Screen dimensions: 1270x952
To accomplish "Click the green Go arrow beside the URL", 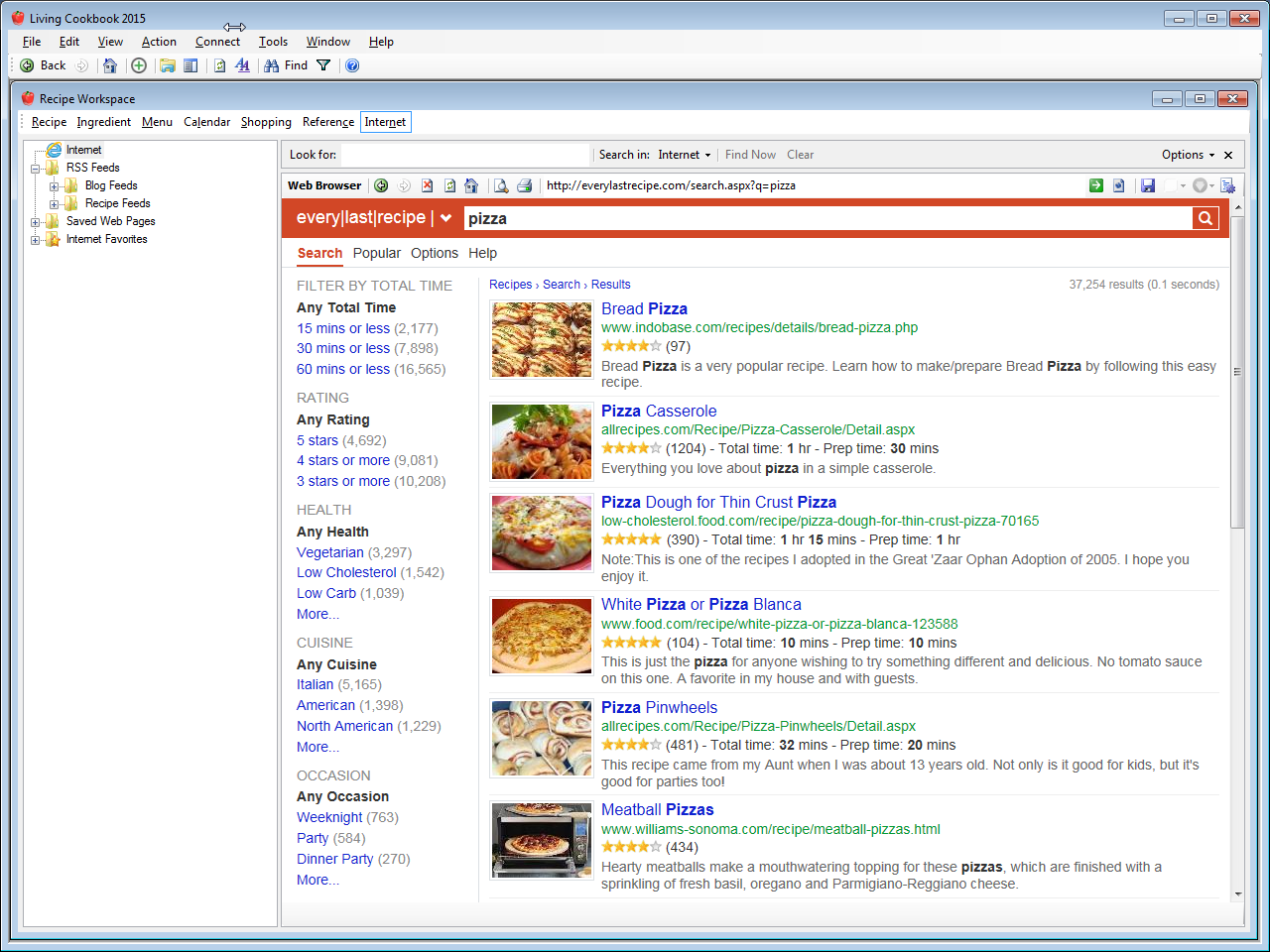I will click(1096, 185).
